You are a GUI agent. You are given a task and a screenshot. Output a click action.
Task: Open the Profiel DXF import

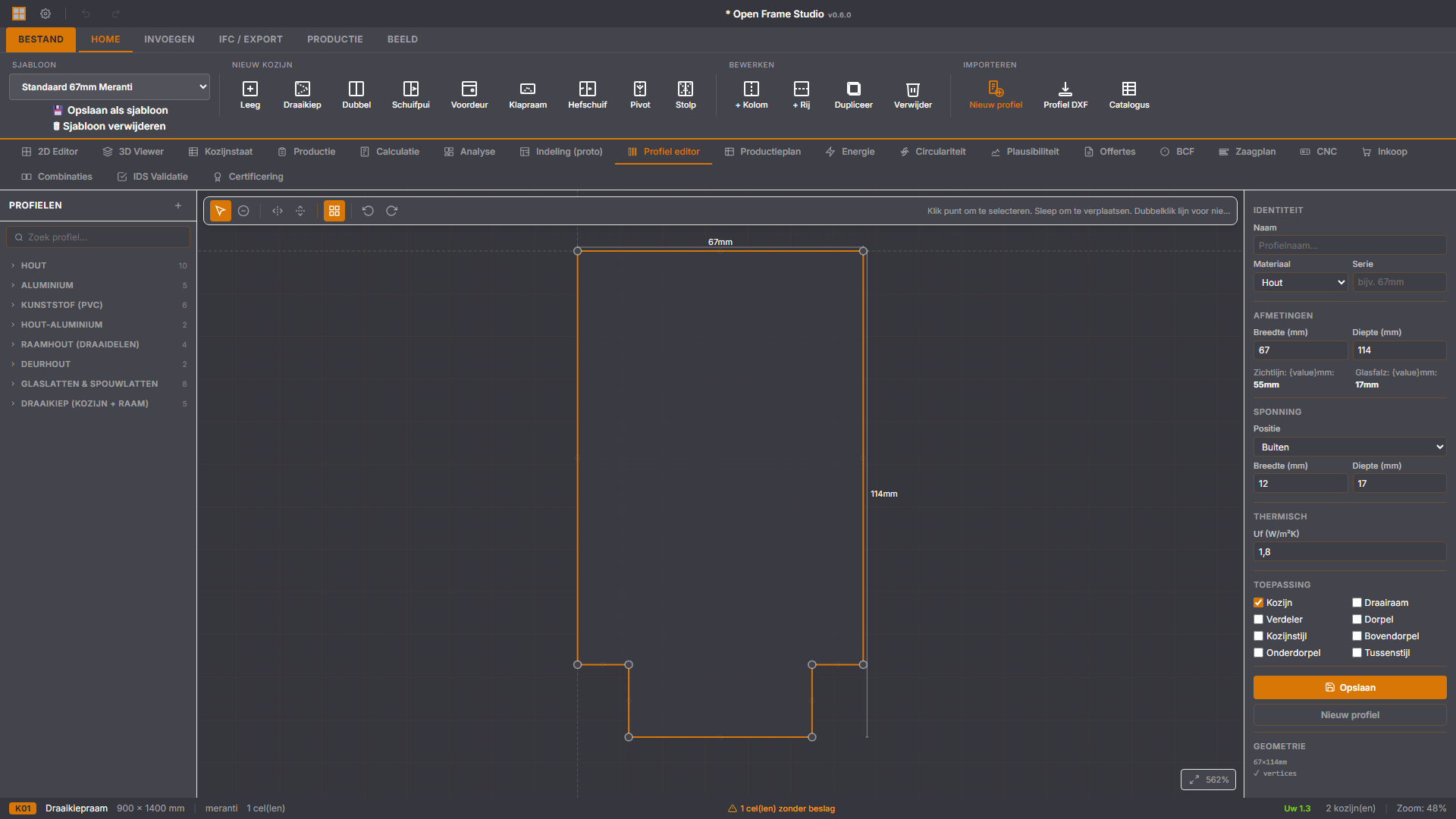tap(1065, 95)
